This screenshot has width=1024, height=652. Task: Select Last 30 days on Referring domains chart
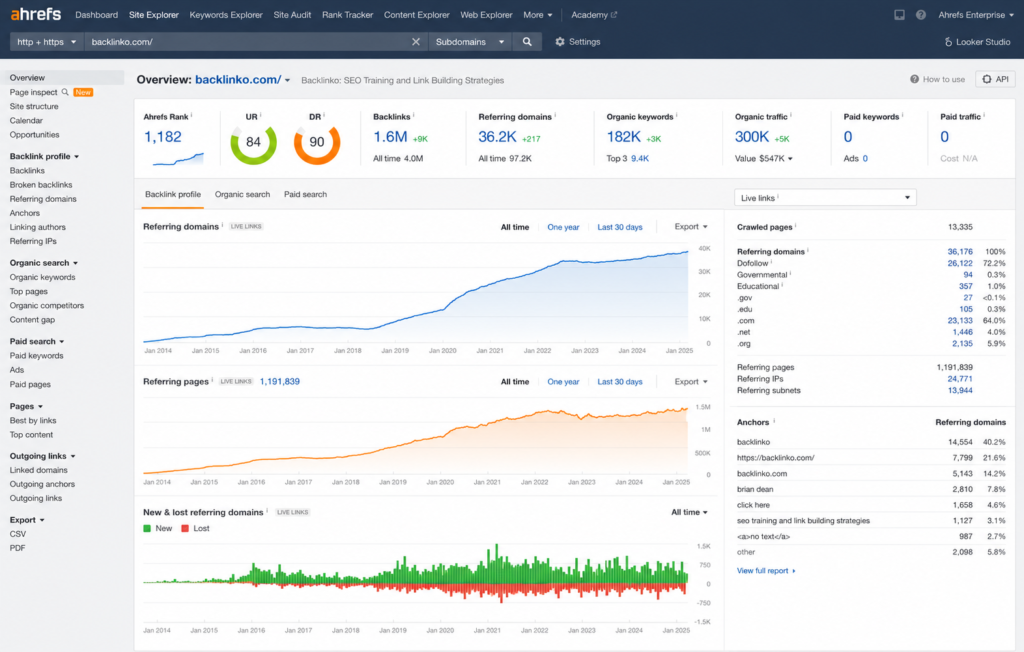click(x=620, y=227)
